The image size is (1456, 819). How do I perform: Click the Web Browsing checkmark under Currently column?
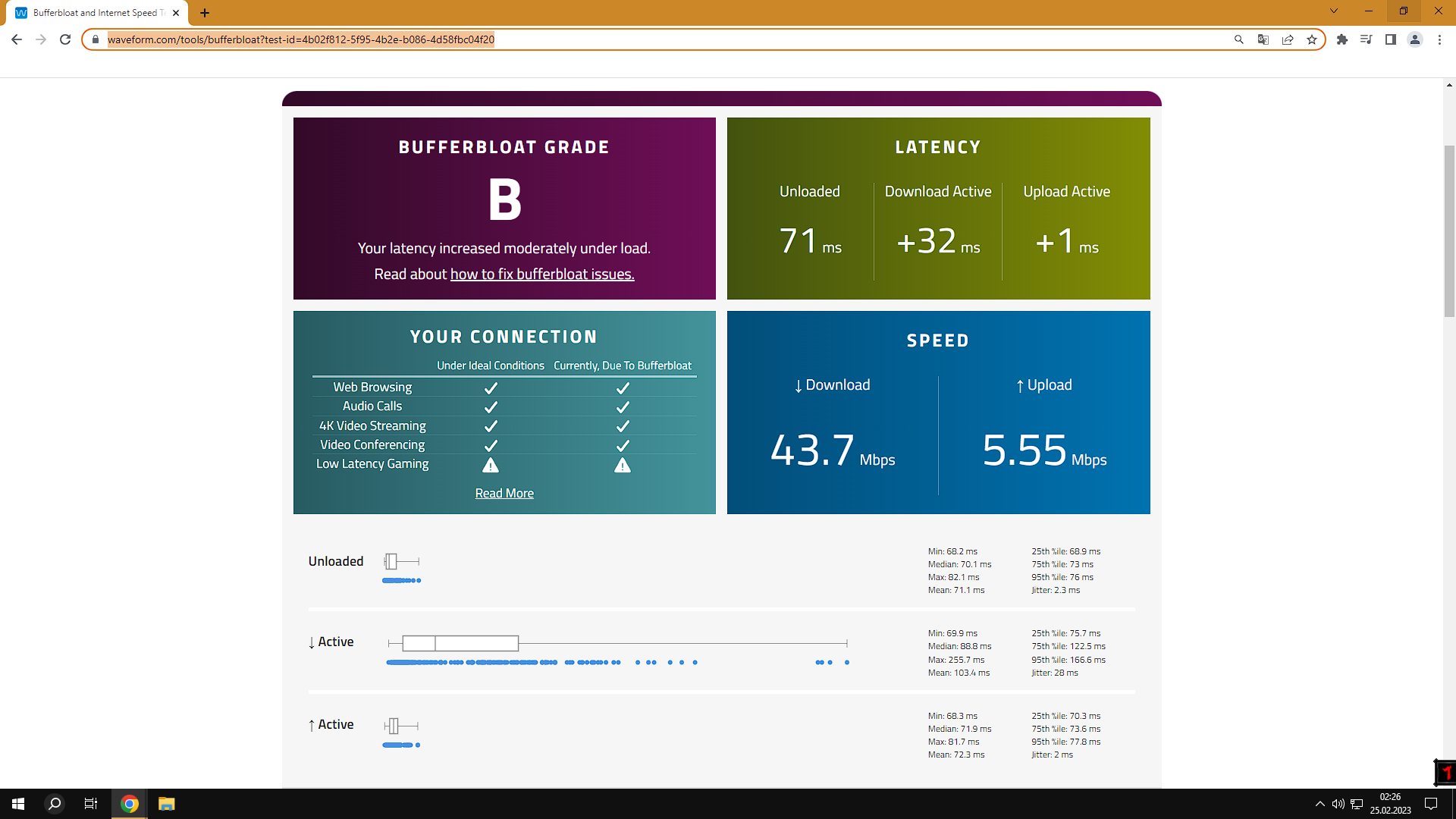(x=623, y=388)
